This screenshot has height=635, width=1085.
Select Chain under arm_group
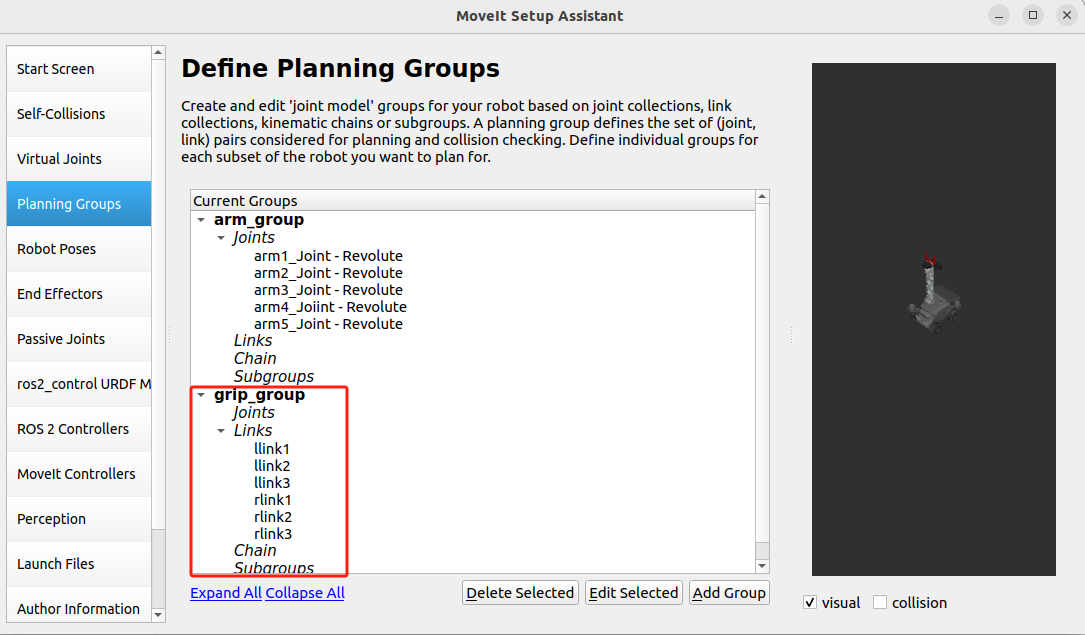pyautogui.click(x=255, y=358)
